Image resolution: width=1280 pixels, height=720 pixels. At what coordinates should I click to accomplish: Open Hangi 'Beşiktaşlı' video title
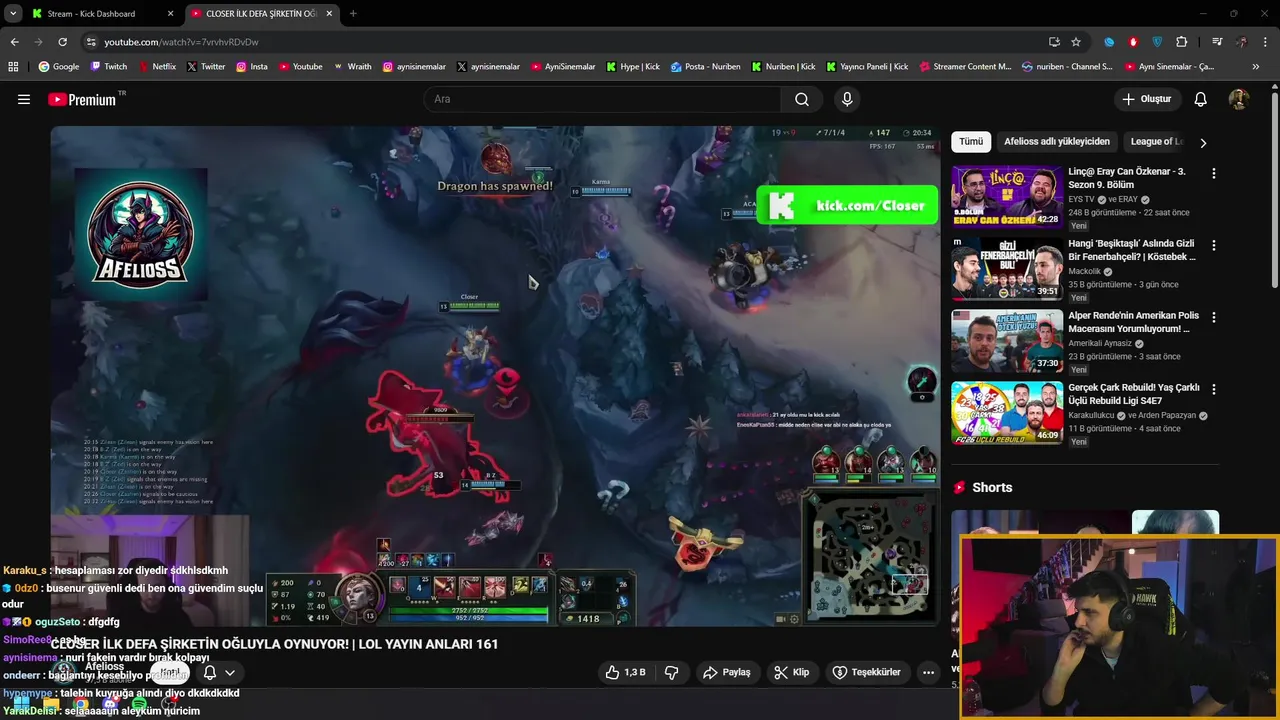[x=1132, y=250]
